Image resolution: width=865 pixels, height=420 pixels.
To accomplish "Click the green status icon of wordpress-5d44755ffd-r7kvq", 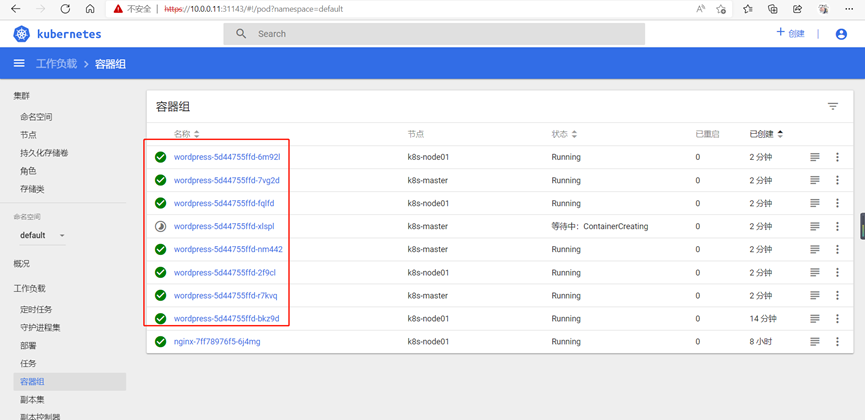I will tap(161, 295).
